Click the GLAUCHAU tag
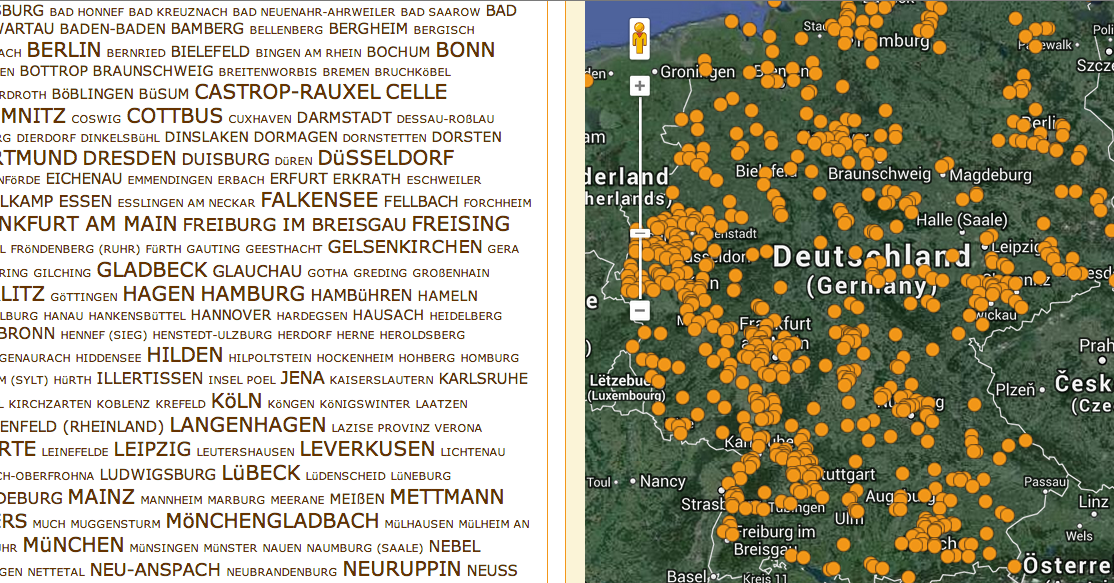Viewport: 1114px width, 583px height. (257, 271)
